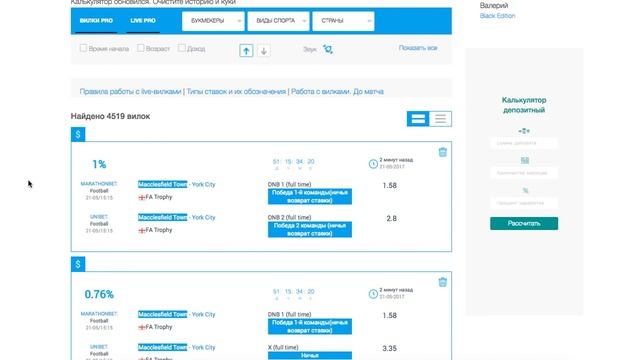Click the Показать все link
640x360 pixels.
tap(418, 48)
